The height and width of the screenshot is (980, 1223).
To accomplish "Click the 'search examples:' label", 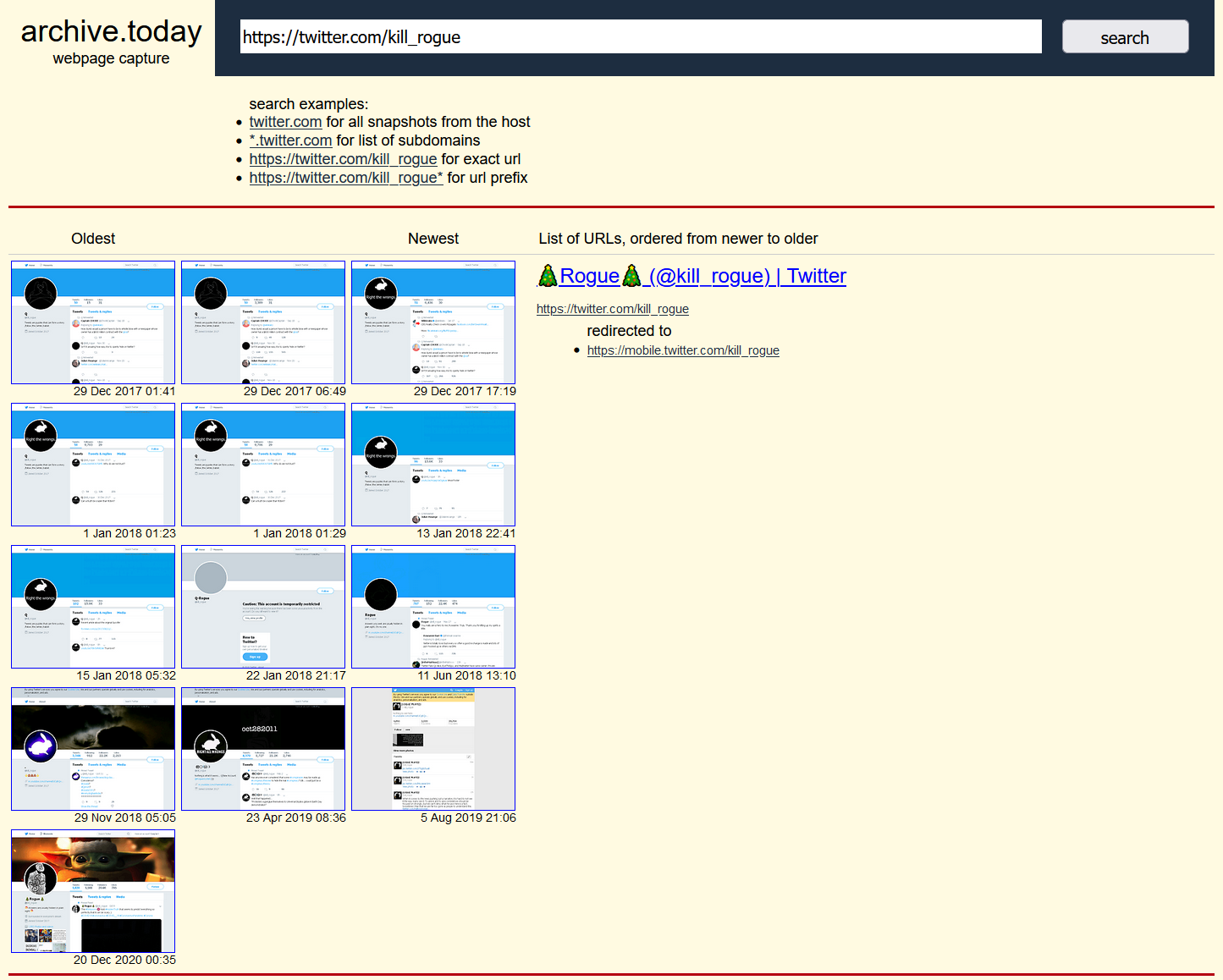I will click(309, 104).
